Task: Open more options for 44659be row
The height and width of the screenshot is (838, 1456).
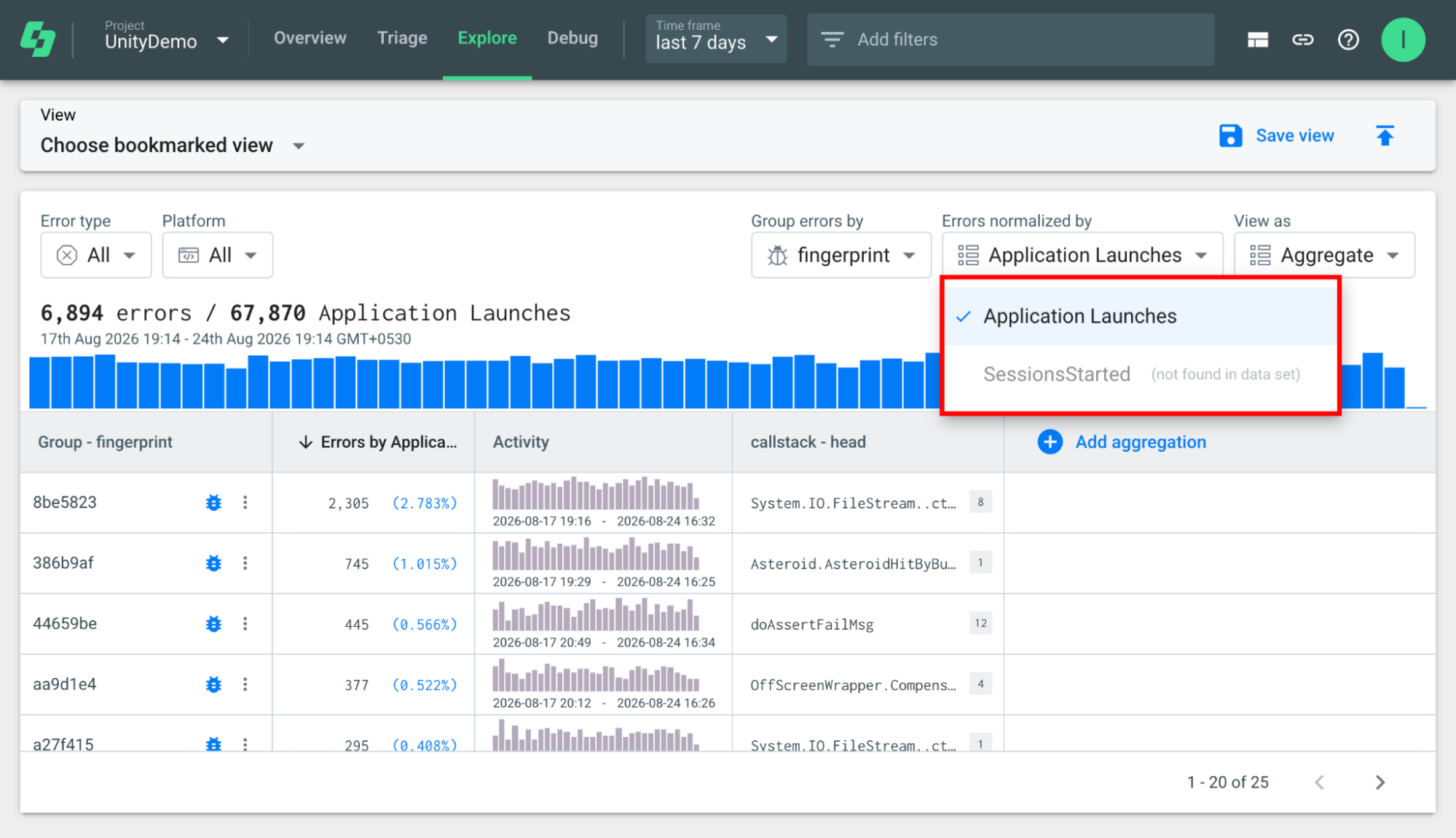Action: [x=245, y=624]
